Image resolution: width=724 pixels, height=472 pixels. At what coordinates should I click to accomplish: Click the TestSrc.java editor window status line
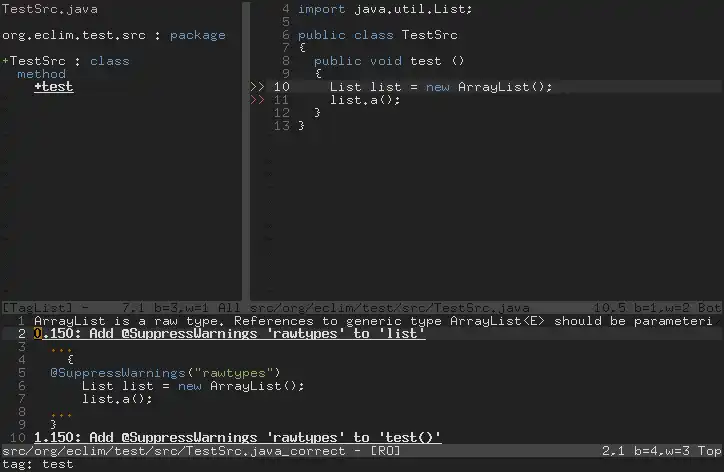click(485, 308)
